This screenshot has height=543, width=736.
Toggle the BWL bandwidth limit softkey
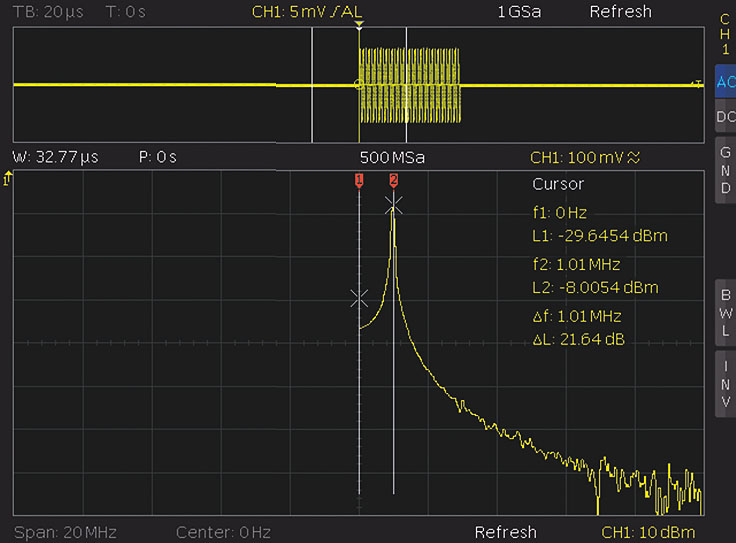click(x=725, y=312)
